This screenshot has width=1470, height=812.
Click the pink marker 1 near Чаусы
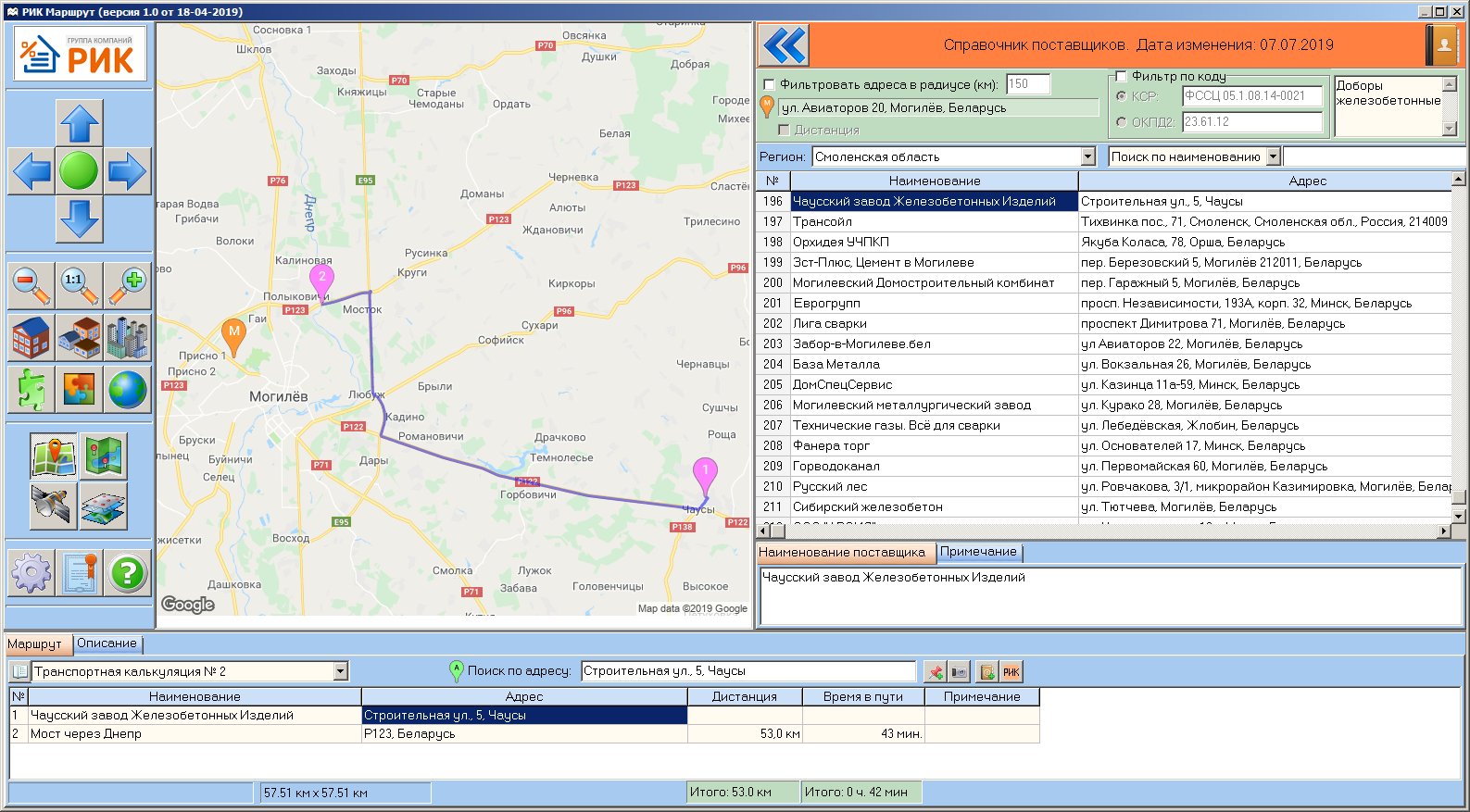click(x=705, y=478)
